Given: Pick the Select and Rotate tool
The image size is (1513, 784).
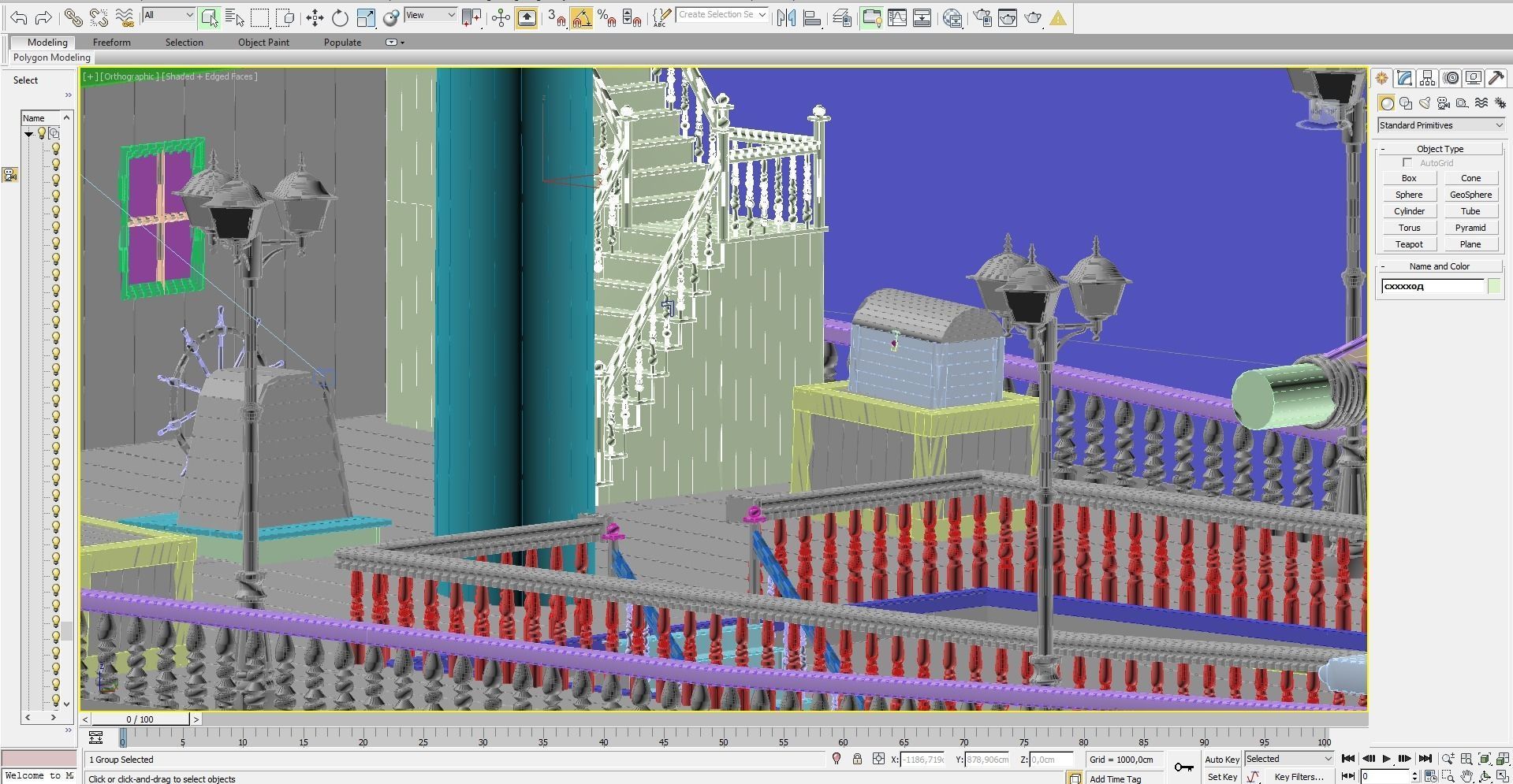Looking at the screenshot, I should pyautogui.click(x=340, y=17).
